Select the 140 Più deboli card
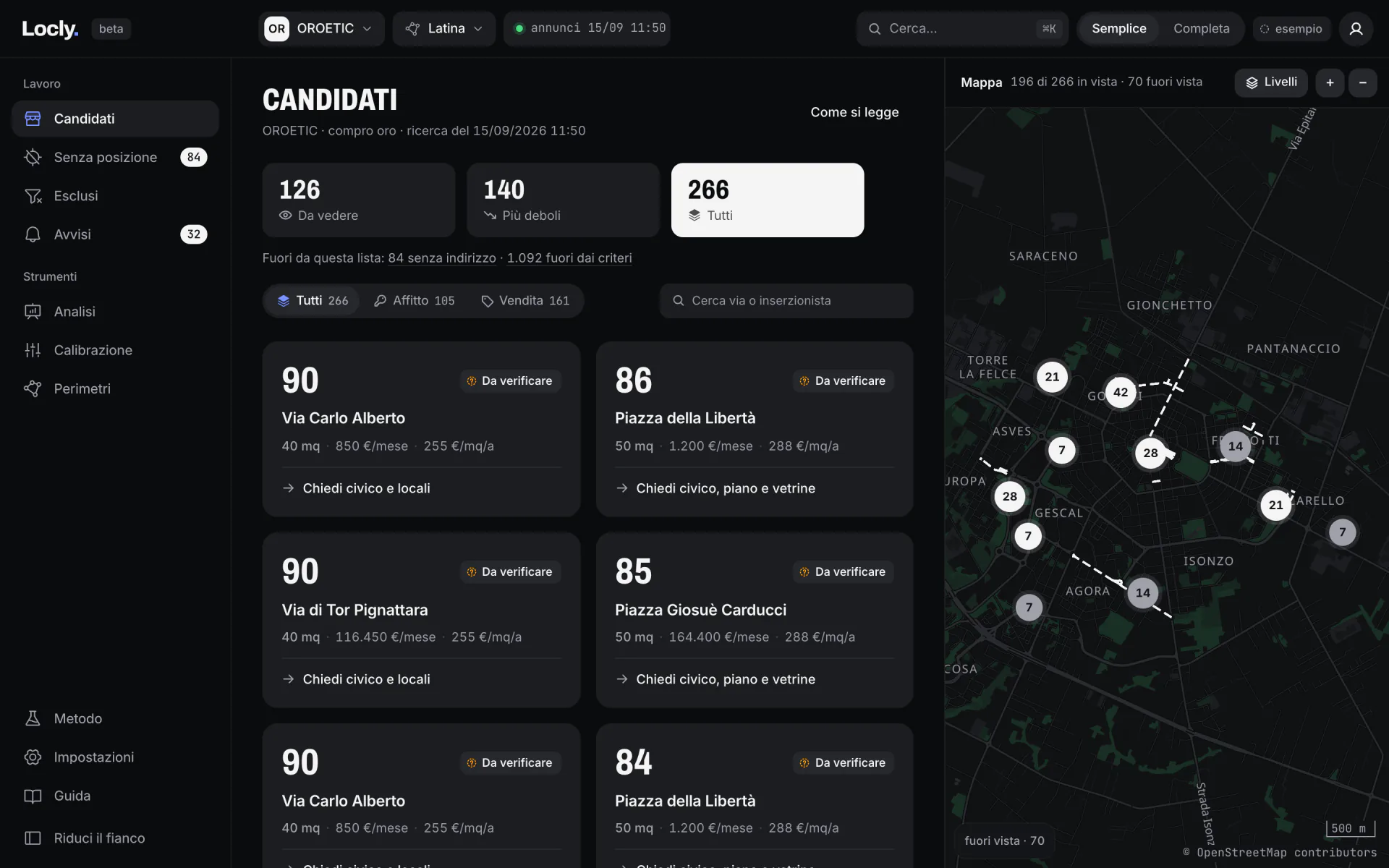Image resolution: width=1389 pixels, height=868 pixels. coord(563,200)
